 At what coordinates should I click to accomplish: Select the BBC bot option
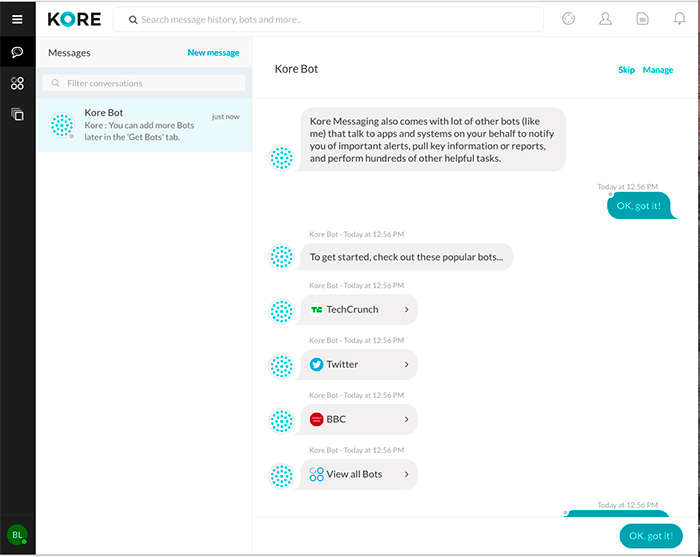coord(359,419)
